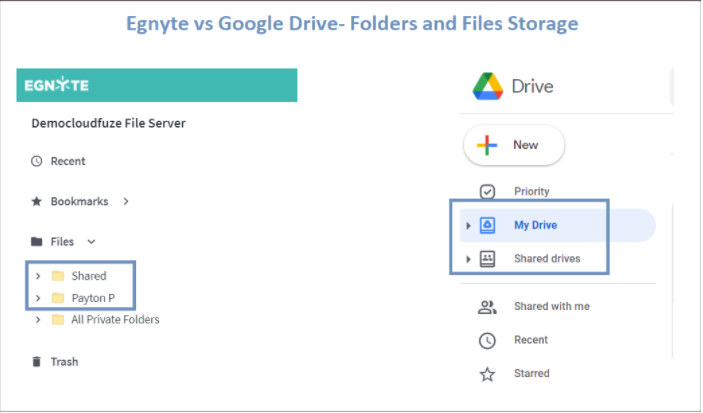Select the Shared folder label
Viewport: 703px width, 413px height.
click(89, 276)
